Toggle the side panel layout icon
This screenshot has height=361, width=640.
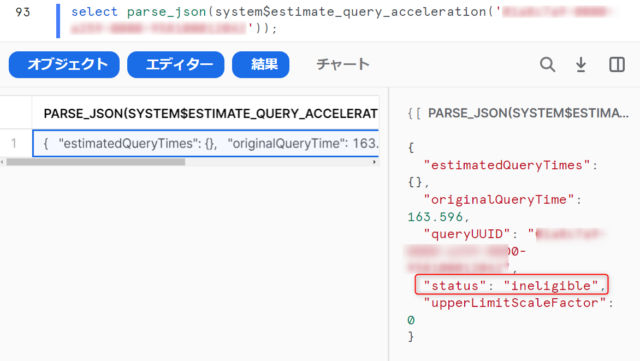(x=617, y=65)
